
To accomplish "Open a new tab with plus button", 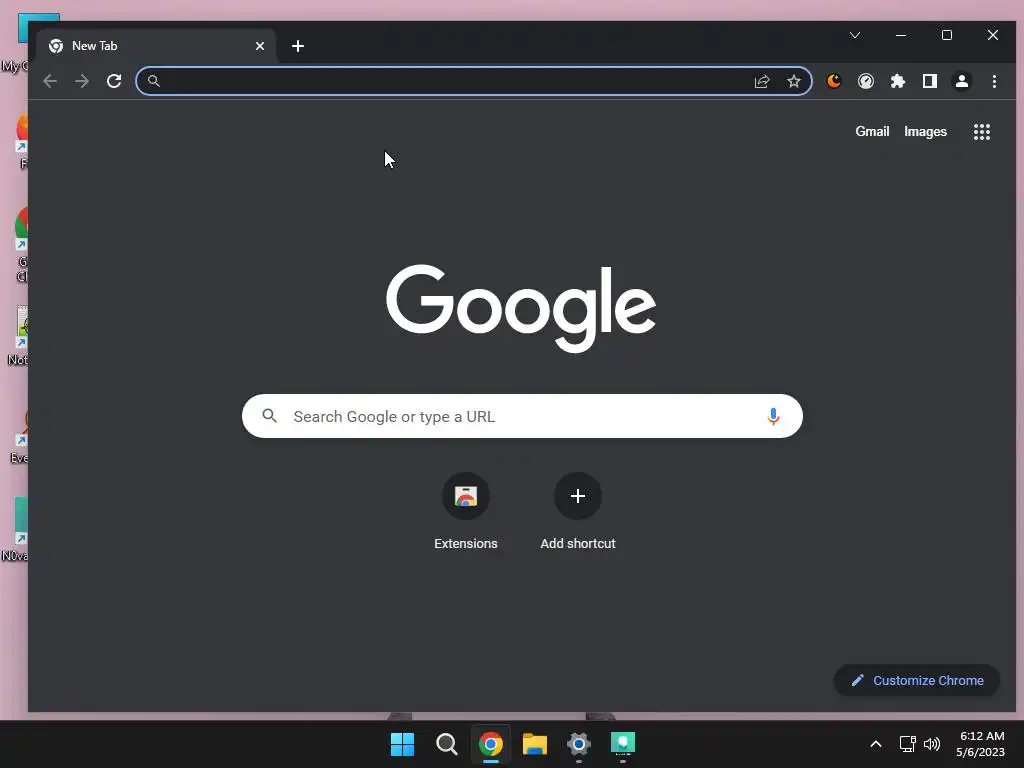I will (x=298, y=46).
